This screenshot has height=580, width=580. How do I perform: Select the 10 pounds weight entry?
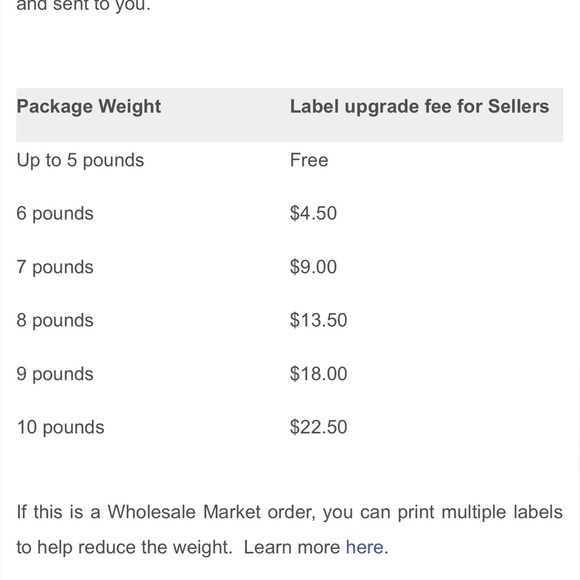(x=61, y=427)
